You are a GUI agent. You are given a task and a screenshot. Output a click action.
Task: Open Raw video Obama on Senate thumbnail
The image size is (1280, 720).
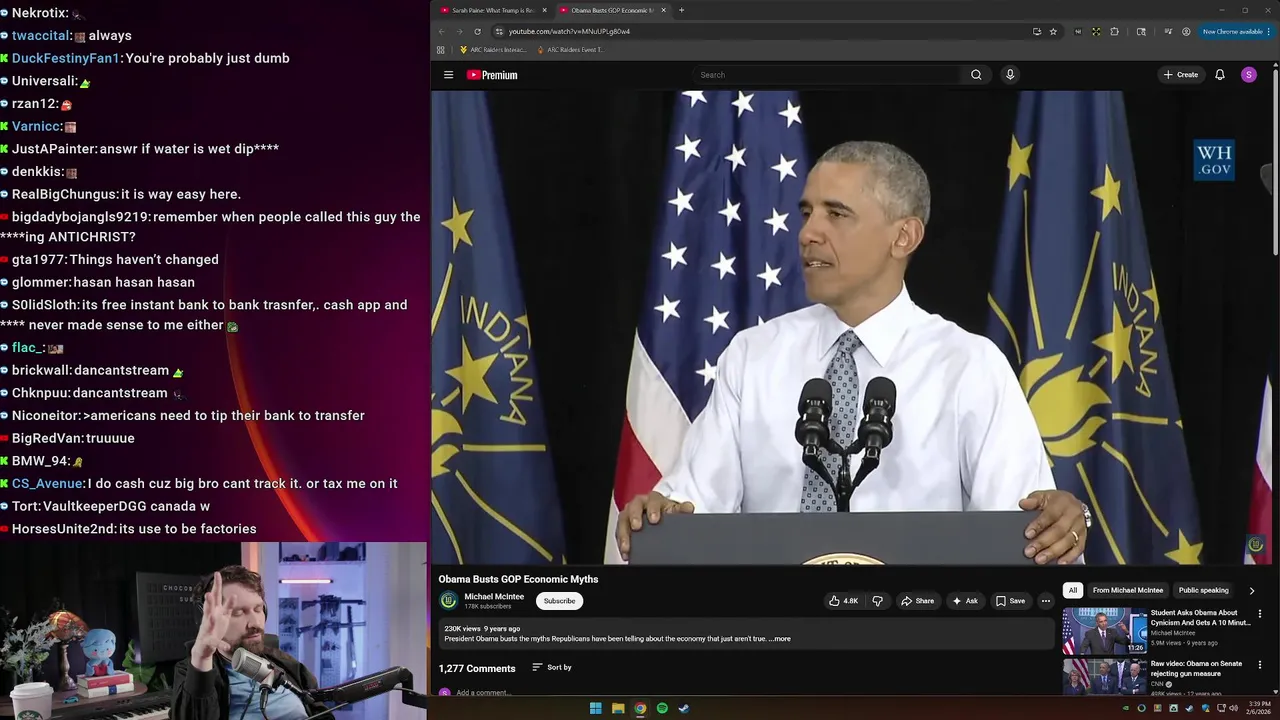pos(1104,677)
